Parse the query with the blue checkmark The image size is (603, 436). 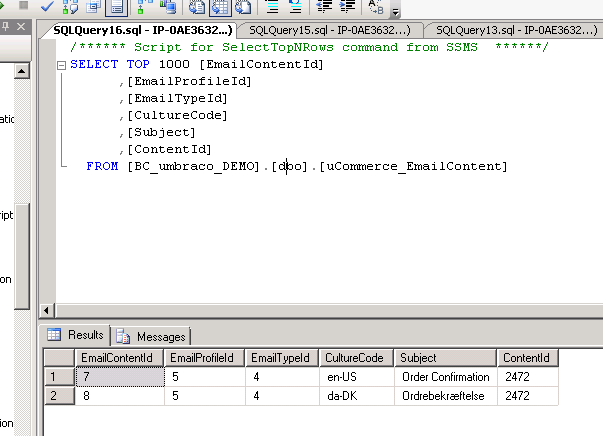point(47,7)
